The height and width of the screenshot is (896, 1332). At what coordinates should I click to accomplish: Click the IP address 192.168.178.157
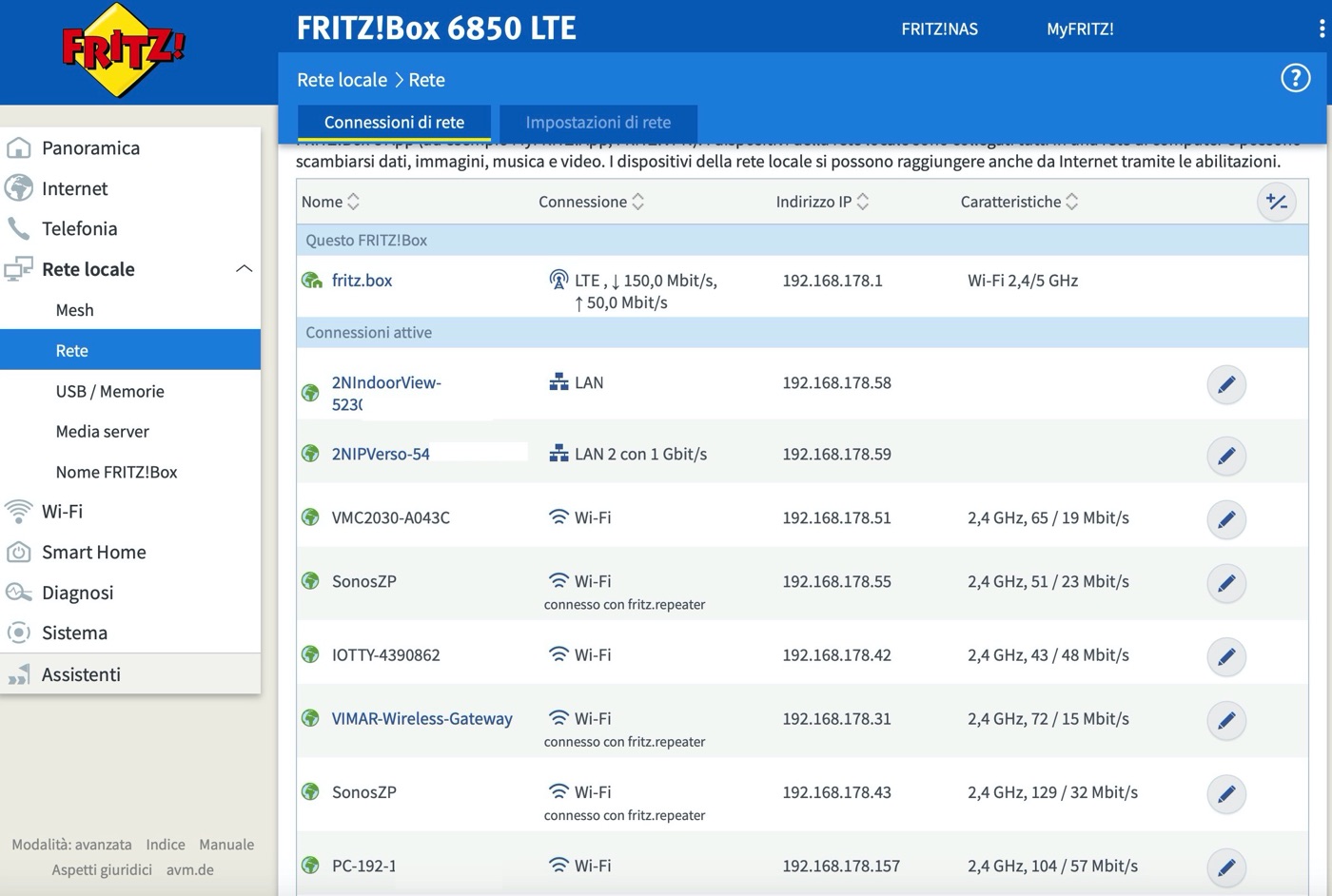[841, 866]
